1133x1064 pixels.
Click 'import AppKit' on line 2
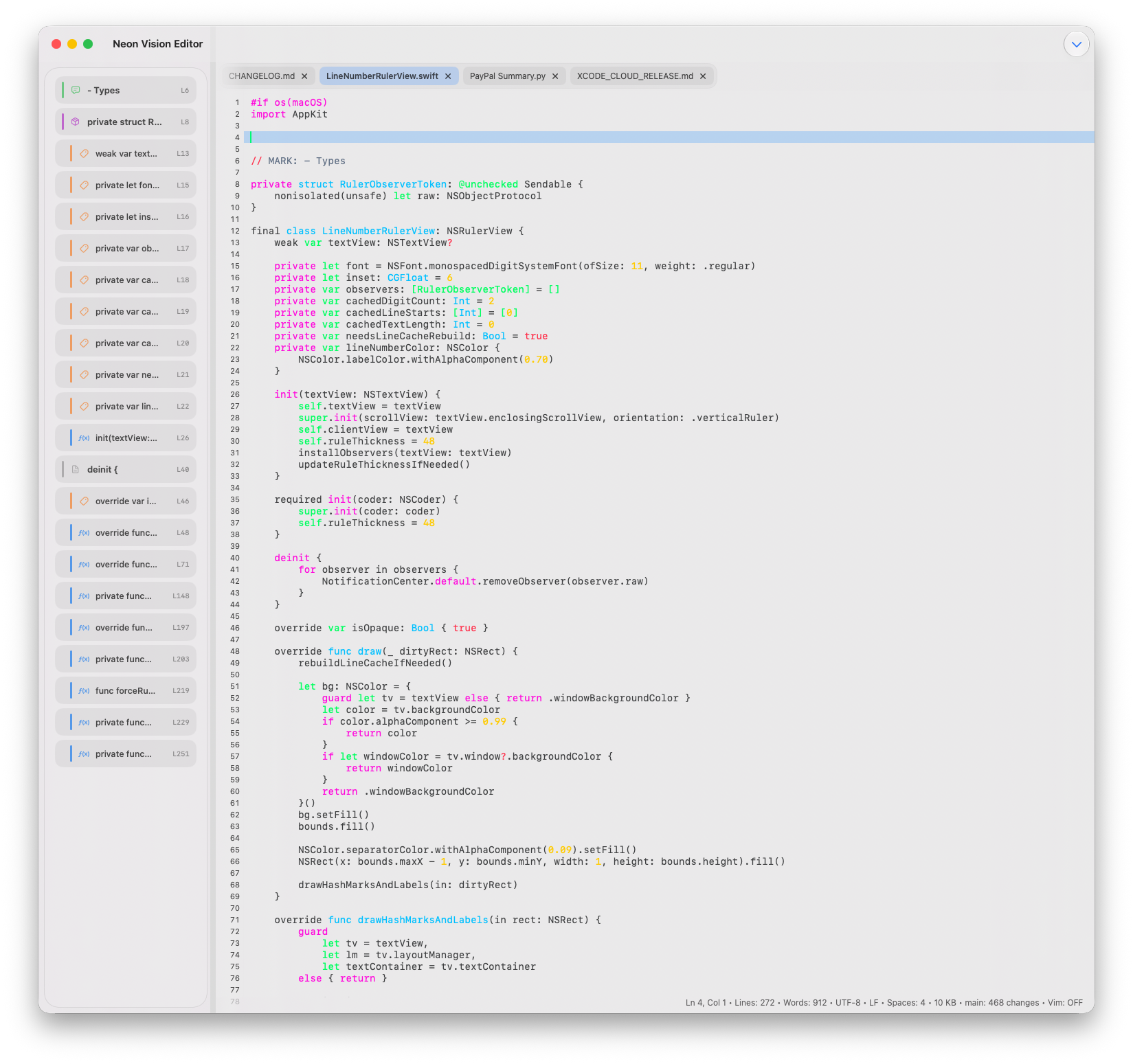tap(289, 115)
